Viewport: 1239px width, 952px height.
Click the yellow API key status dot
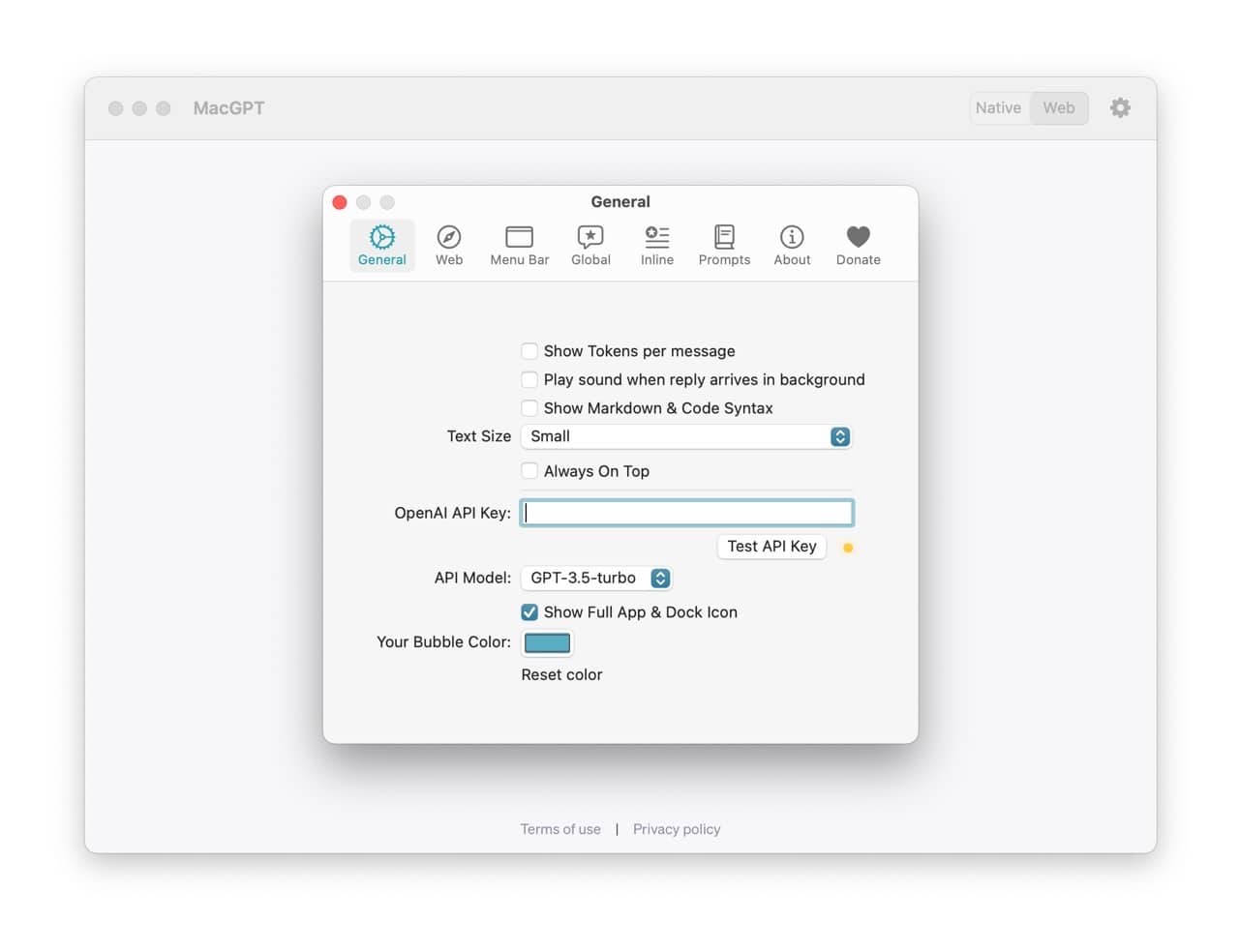pos(848,548)
